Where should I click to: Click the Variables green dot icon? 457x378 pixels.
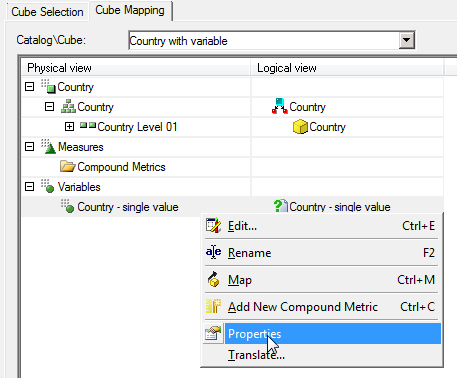tap(48, 186)
